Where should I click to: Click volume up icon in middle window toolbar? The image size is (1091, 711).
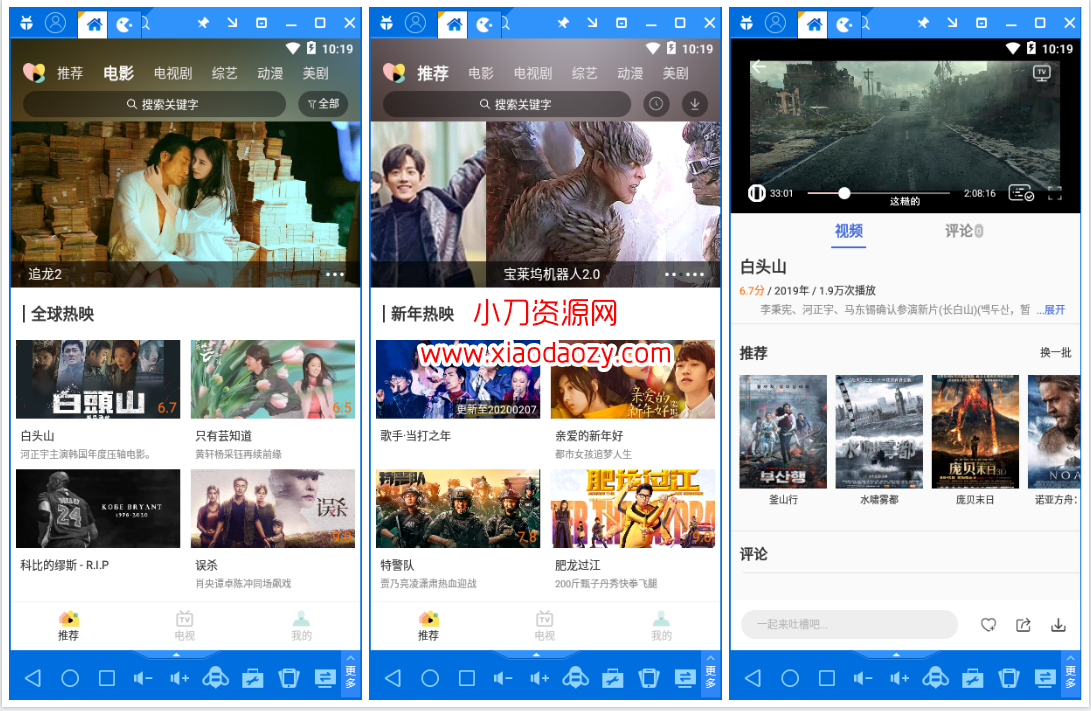point(539,678)
